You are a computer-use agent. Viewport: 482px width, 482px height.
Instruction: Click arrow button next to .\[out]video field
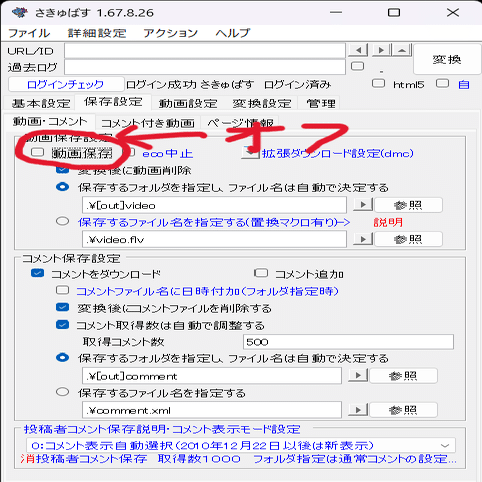(363, 205)
